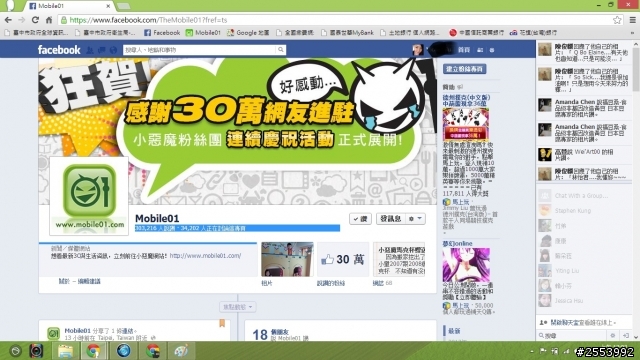Open Facebook friend requests icon
Viewport: 640px width, 360px height.
click(x=90, y=50)
